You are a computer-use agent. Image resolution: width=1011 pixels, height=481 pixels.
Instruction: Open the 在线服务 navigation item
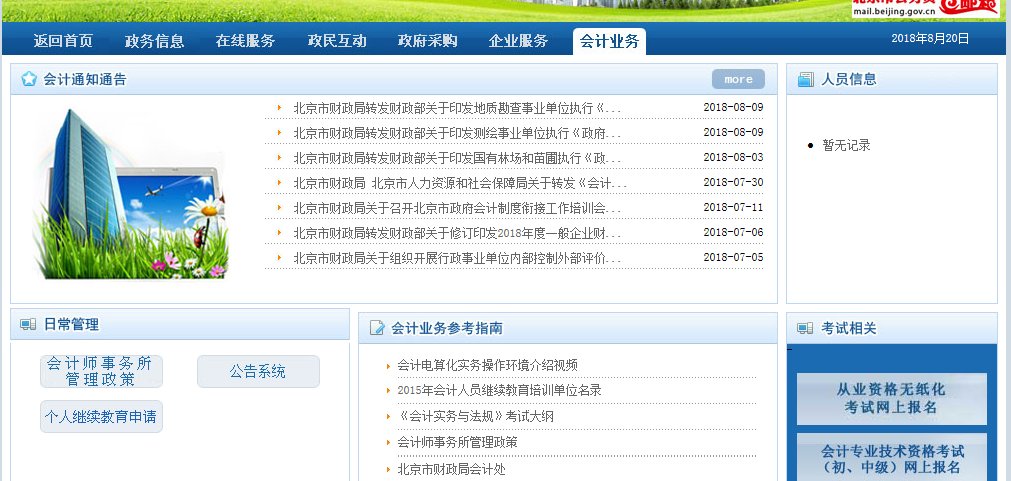245,41
